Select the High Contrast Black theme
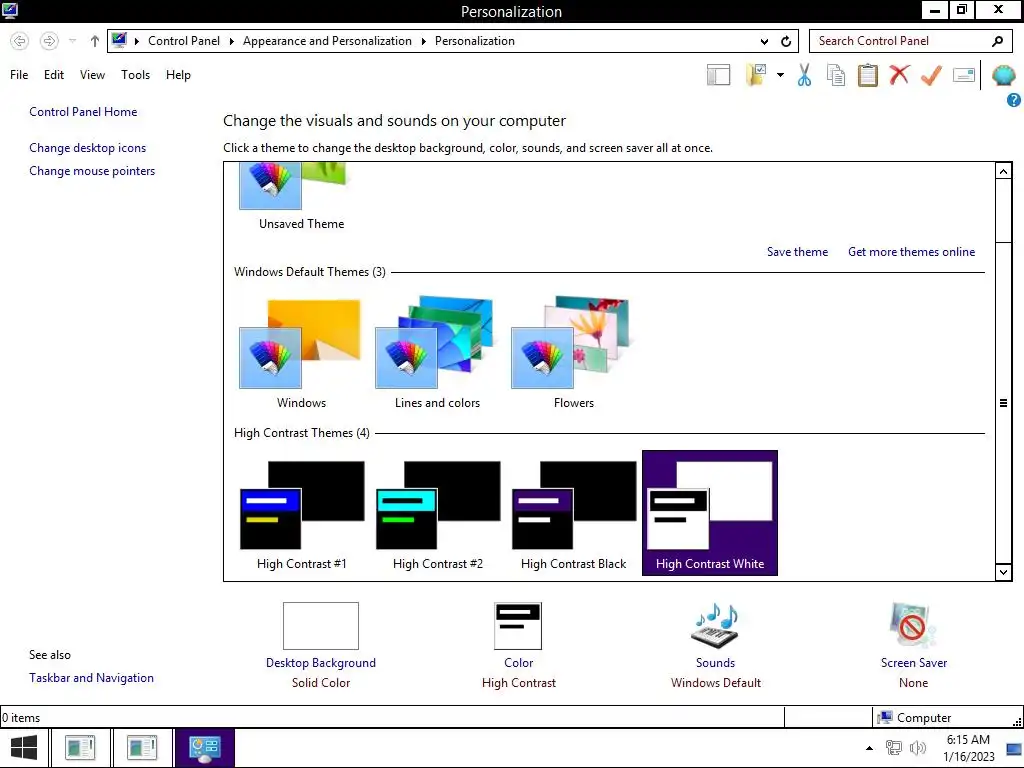1024x768 pixels. click(x=573, y=513)
